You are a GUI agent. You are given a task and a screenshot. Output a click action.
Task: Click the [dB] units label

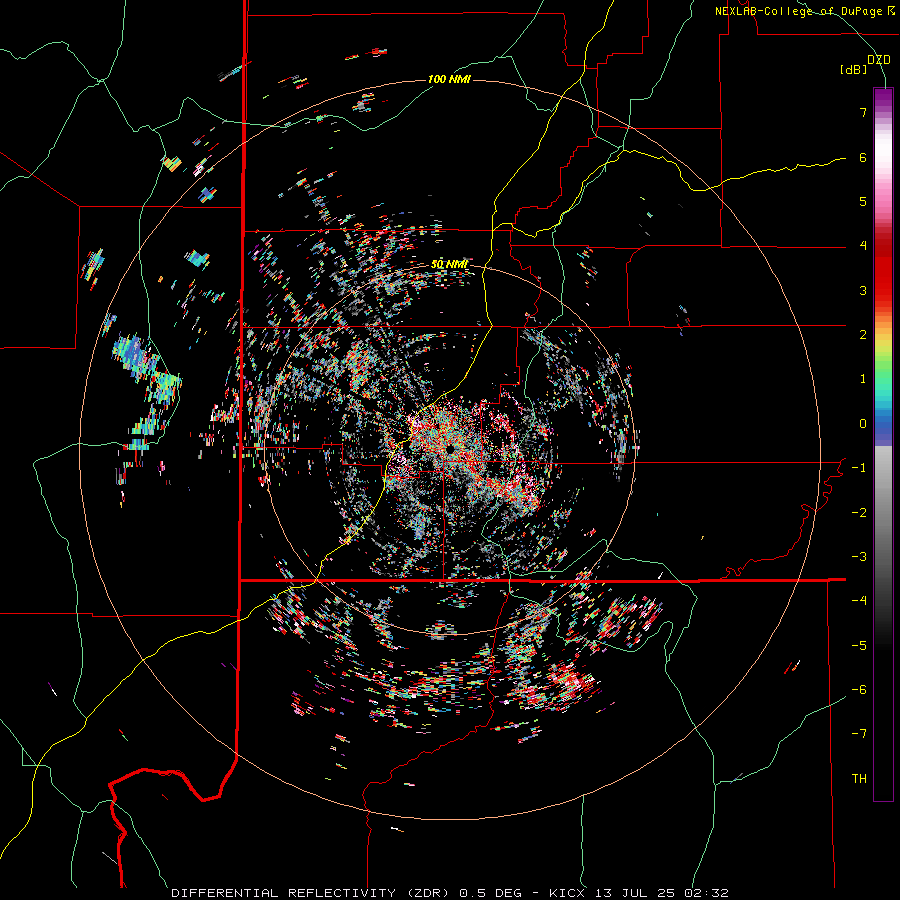[x=854, y=70]
